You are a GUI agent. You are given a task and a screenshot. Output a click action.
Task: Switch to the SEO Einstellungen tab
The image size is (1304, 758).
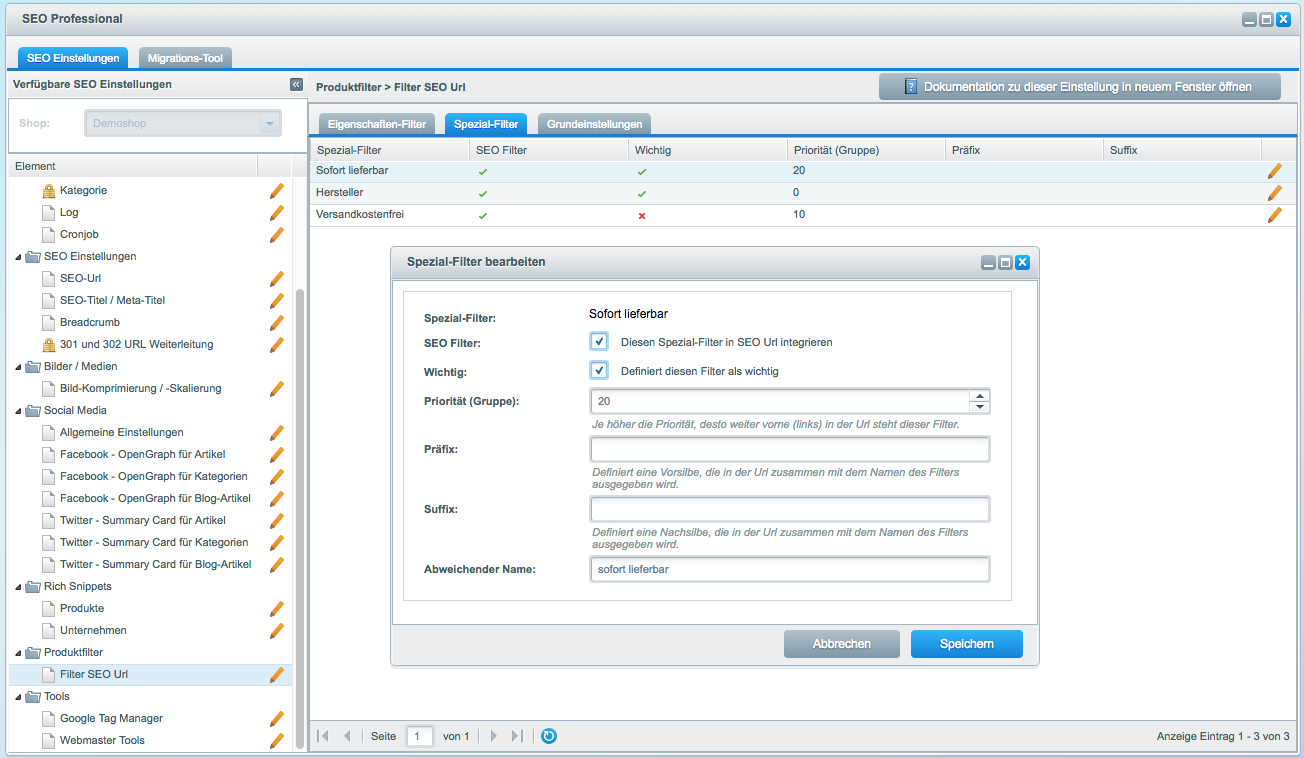tap(73, 58)
